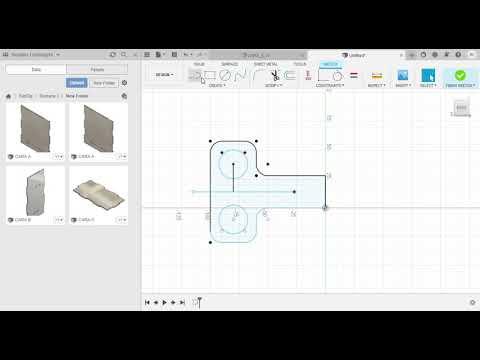The width and height of the screenshot is (480, 360).
Task: Refresh the Data Panel
Action: (x=113, y=54)
